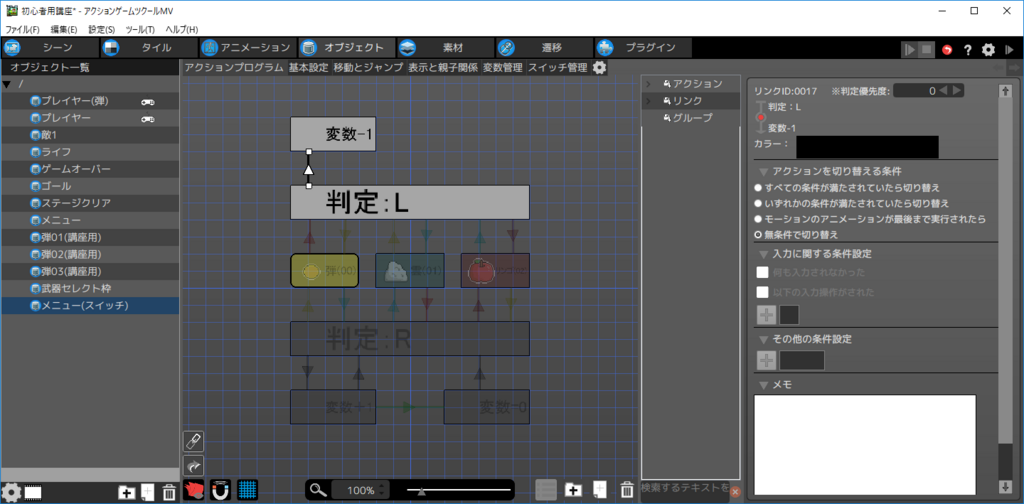
Task: Select いずれかの条件が満たされていたら切り替え radio
Action: pos(758,204)
